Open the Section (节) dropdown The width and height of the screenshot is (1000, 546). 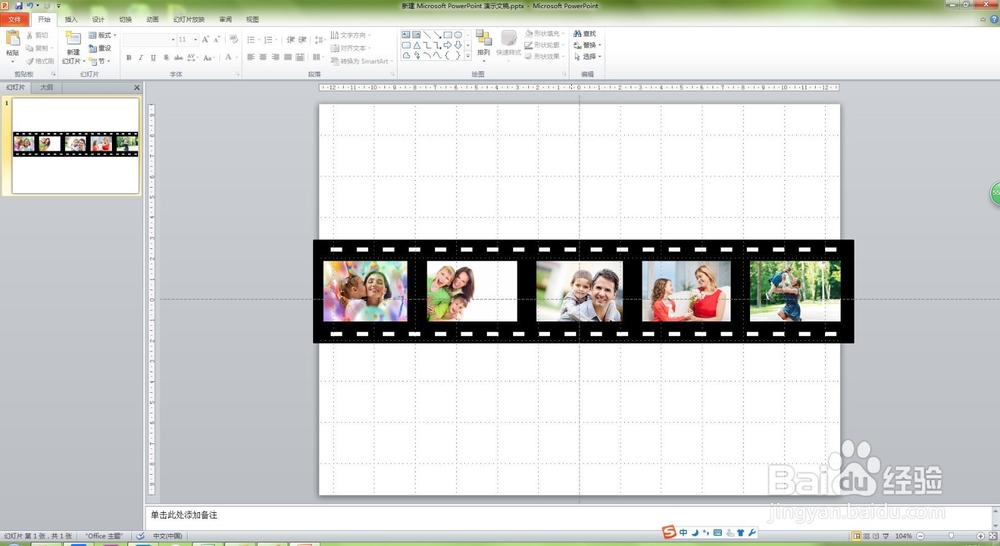100,61
